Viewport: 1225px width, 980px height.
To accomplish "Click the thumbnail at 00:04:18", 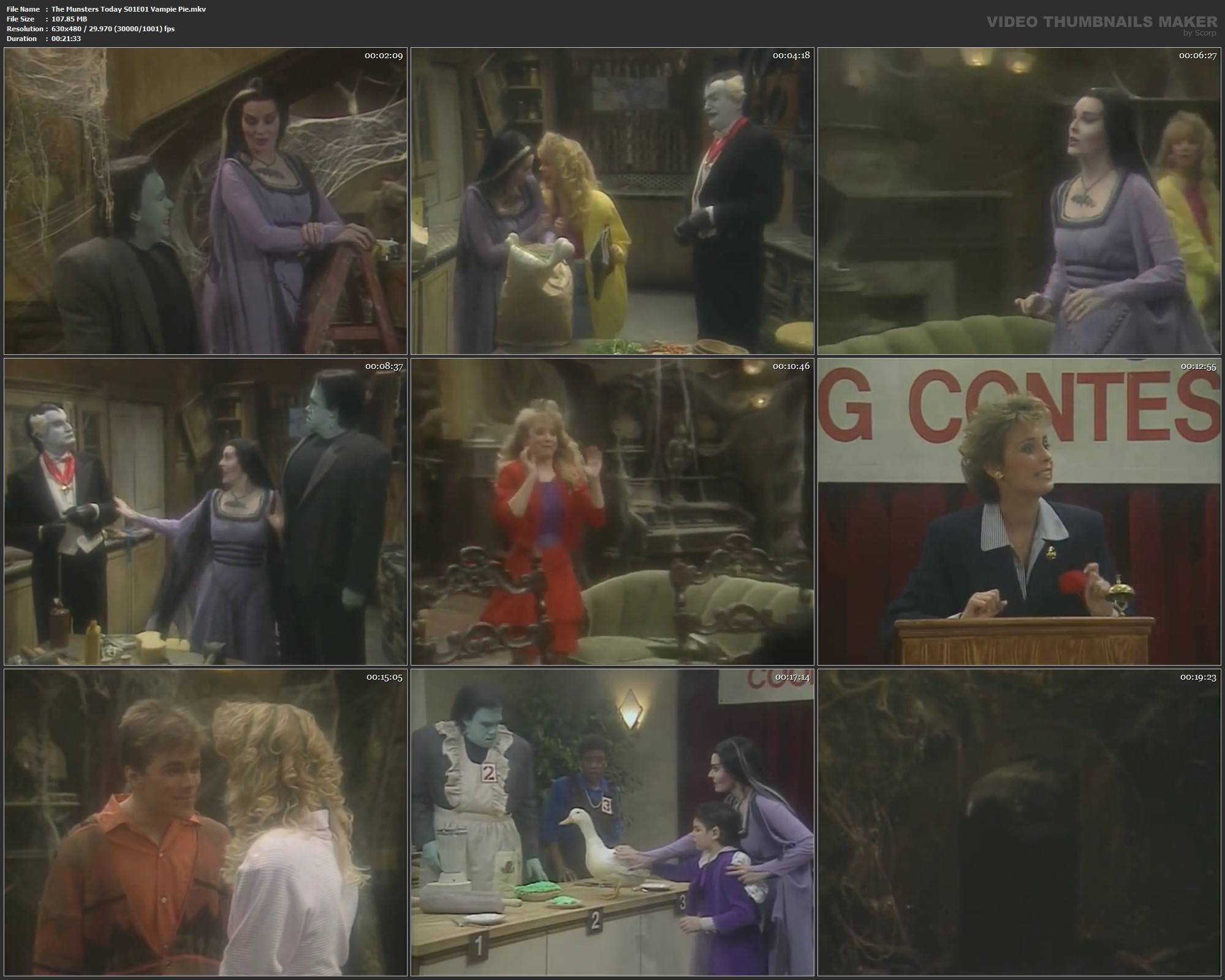I will (x=612, y=201).
